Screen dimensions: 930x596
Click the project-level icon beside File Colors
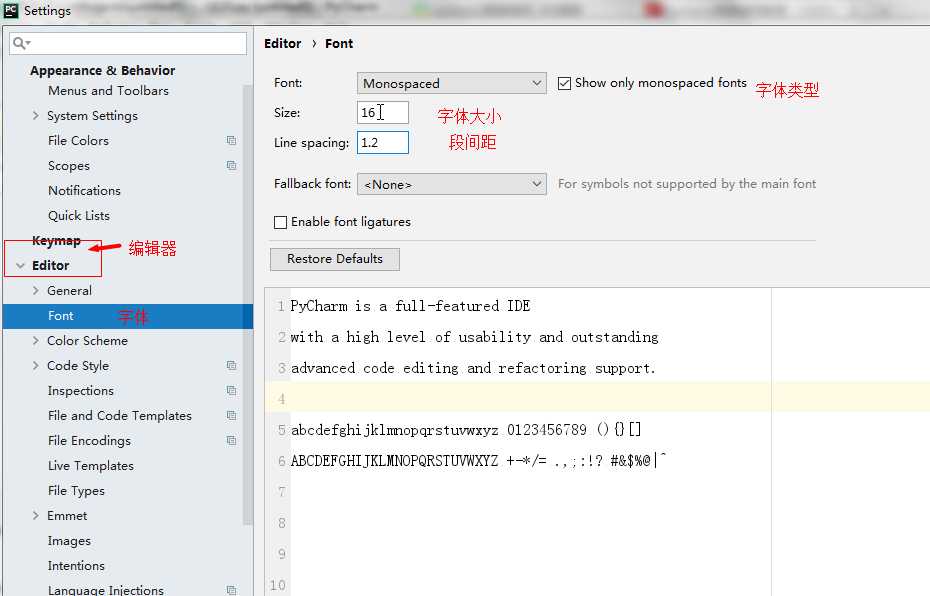point(231,141)
